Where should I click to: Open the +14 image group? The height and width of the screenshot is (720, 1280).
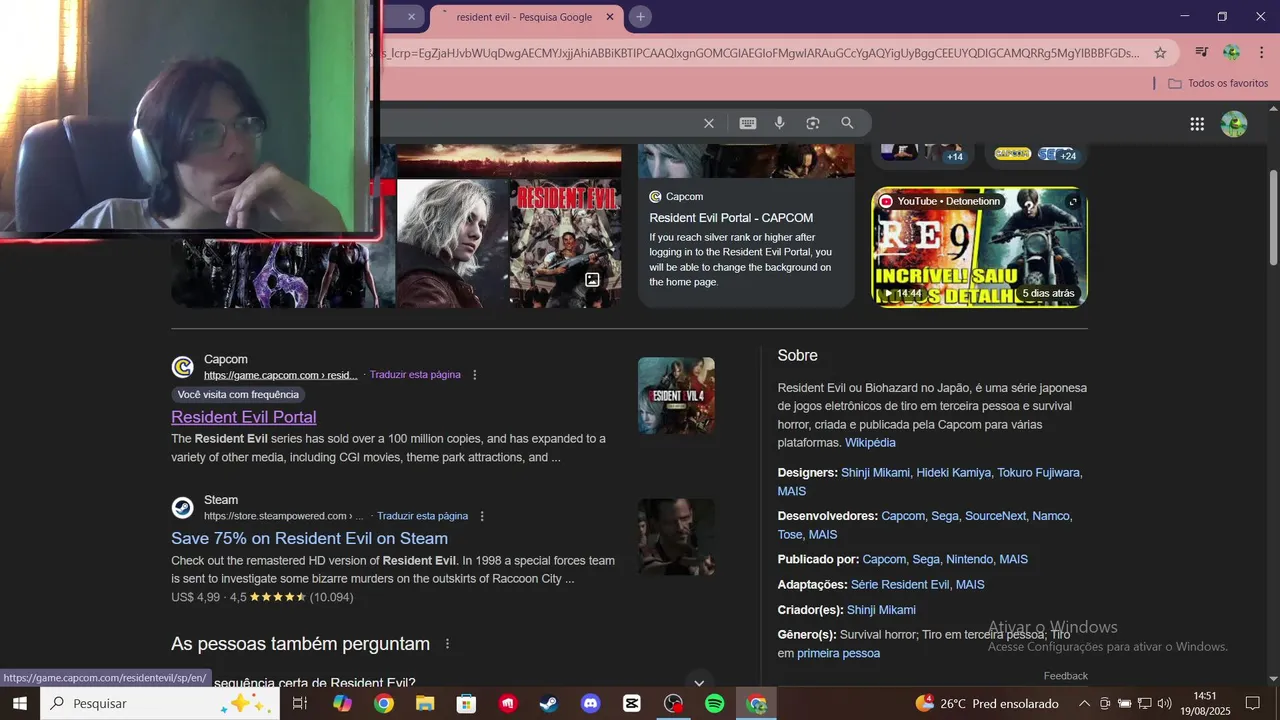click(922, 153)
